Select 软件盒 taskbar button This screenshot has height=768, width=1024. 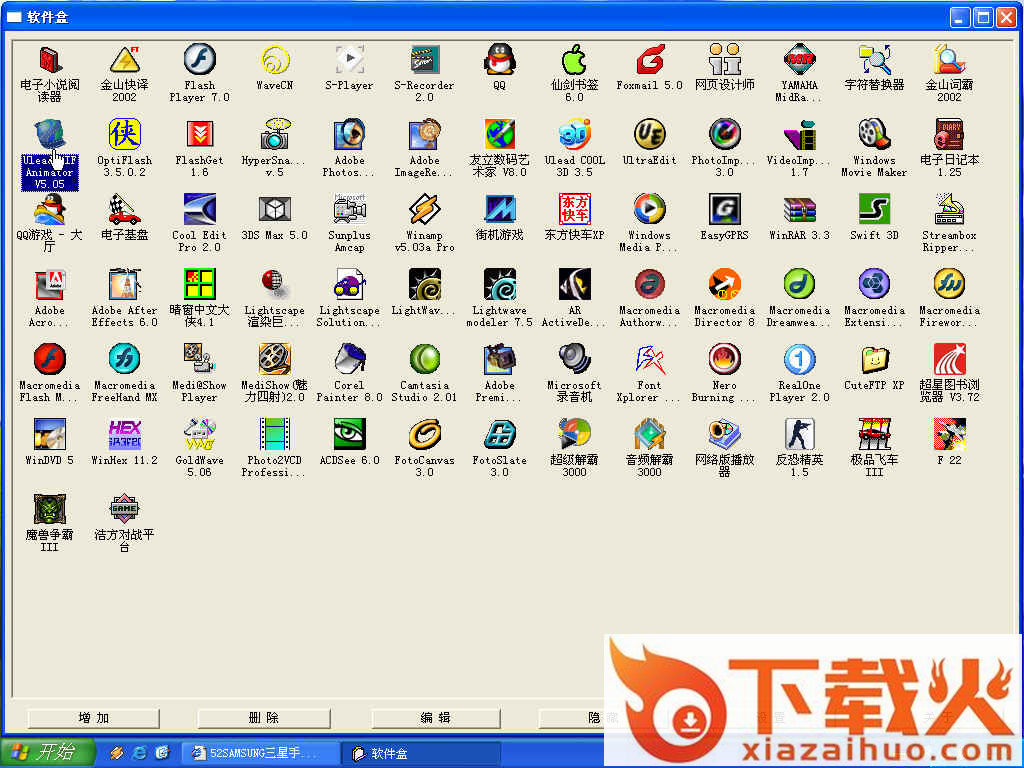tap(421, 753)
